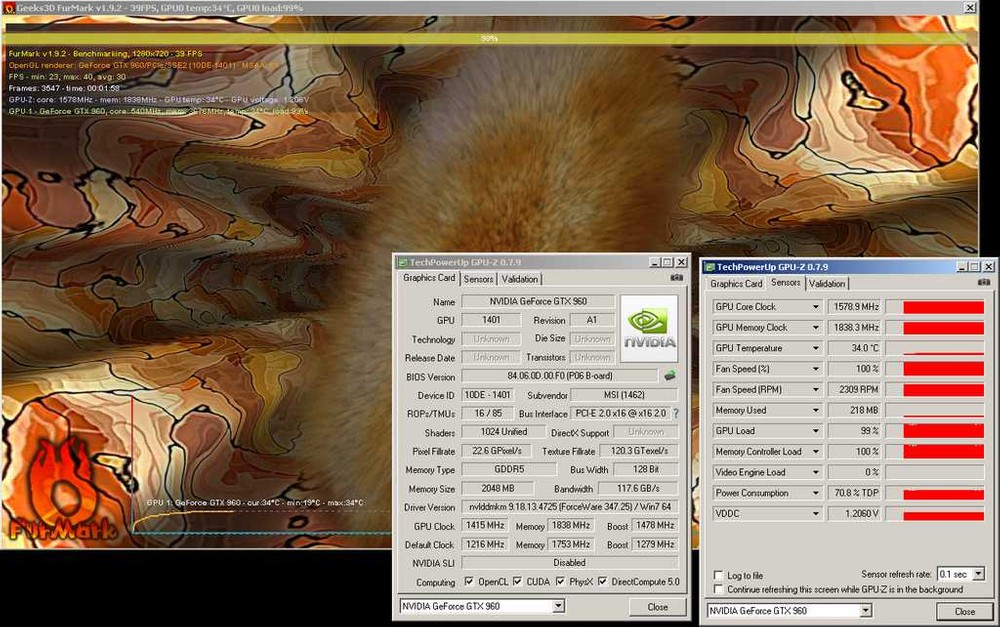Viewport: 1000px width, 627px height.
Task: Toggle Continue refreshing in background checkbox
Action: pos(719,590)
